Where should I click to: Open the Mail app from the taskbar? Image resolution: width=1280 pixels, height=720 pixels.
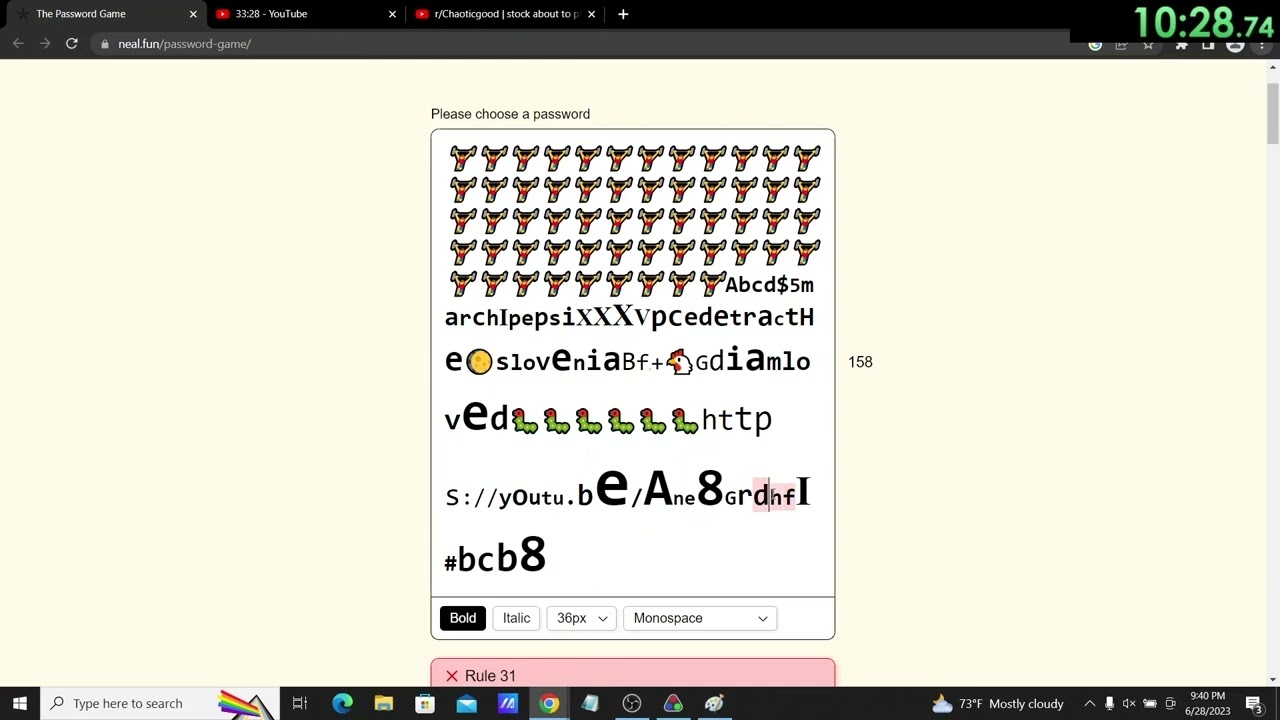pos(466,703)
